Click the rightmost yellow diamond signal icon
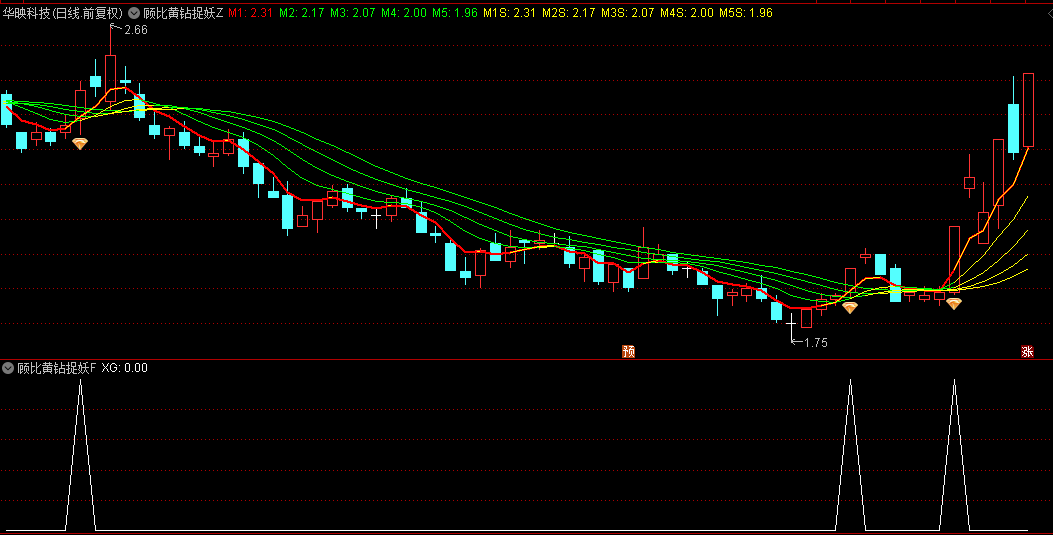The image size is (1053, 535). point(954,303)
